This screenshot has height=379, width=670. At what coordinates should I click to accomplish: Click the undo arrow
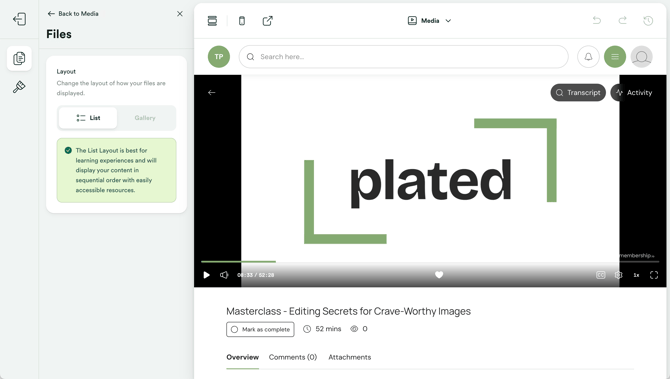point(597,20)
